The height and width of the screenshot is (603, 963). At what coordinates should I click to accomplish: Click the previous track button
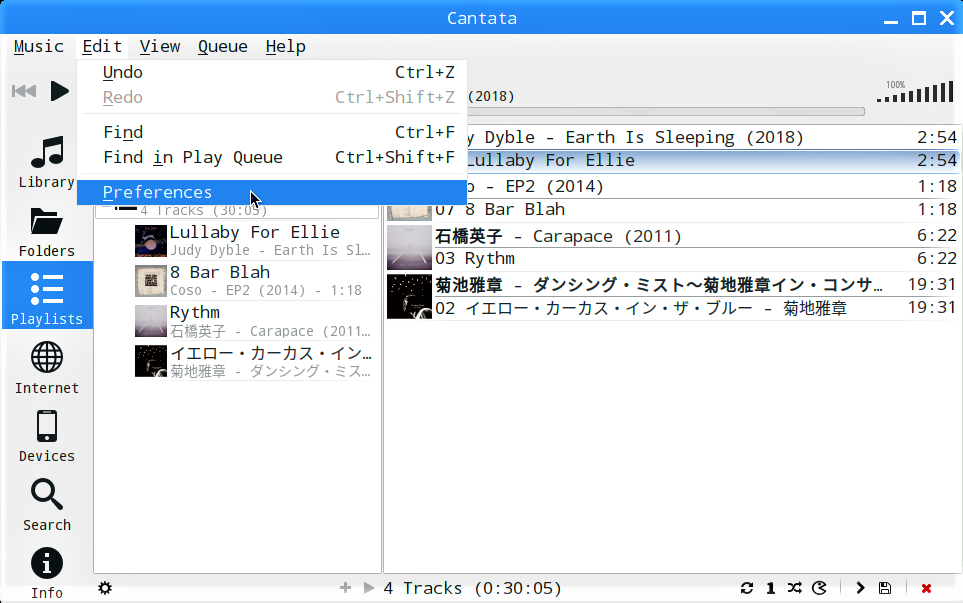point(24,91)
